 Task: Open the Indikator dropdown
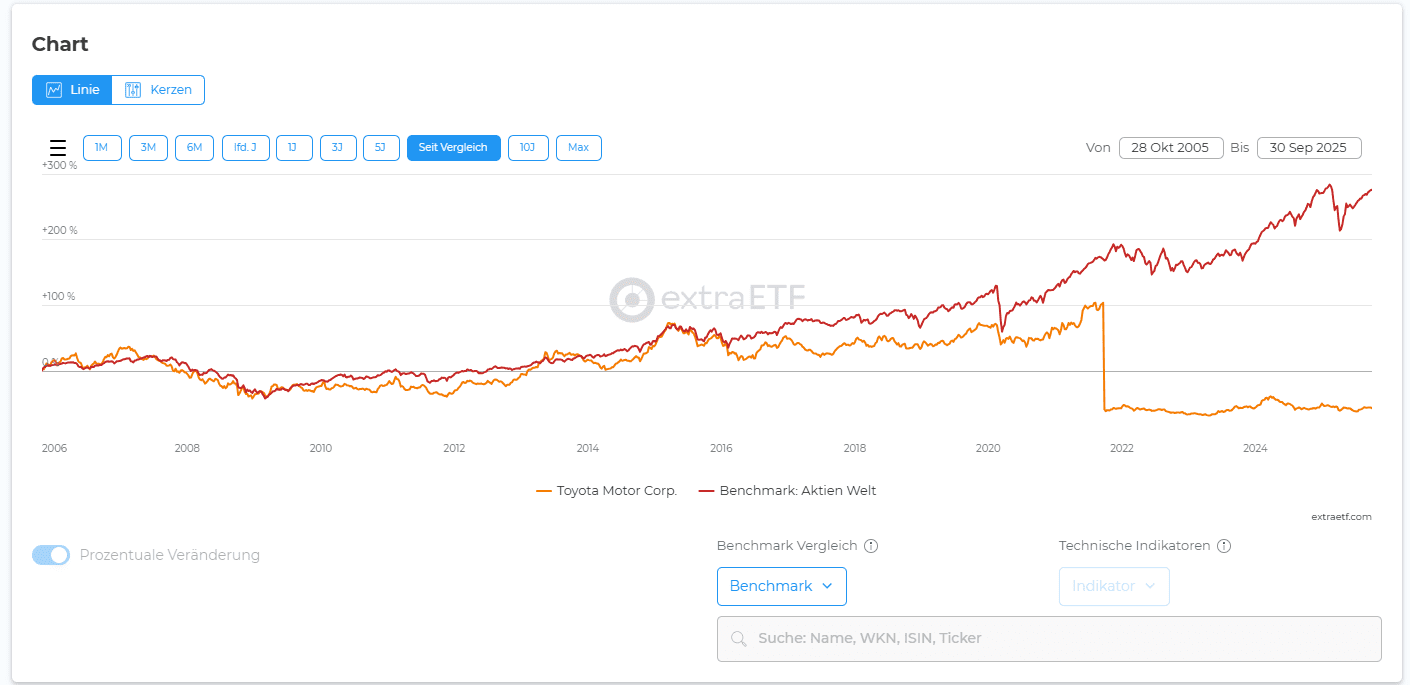(x=1114, y=586)
